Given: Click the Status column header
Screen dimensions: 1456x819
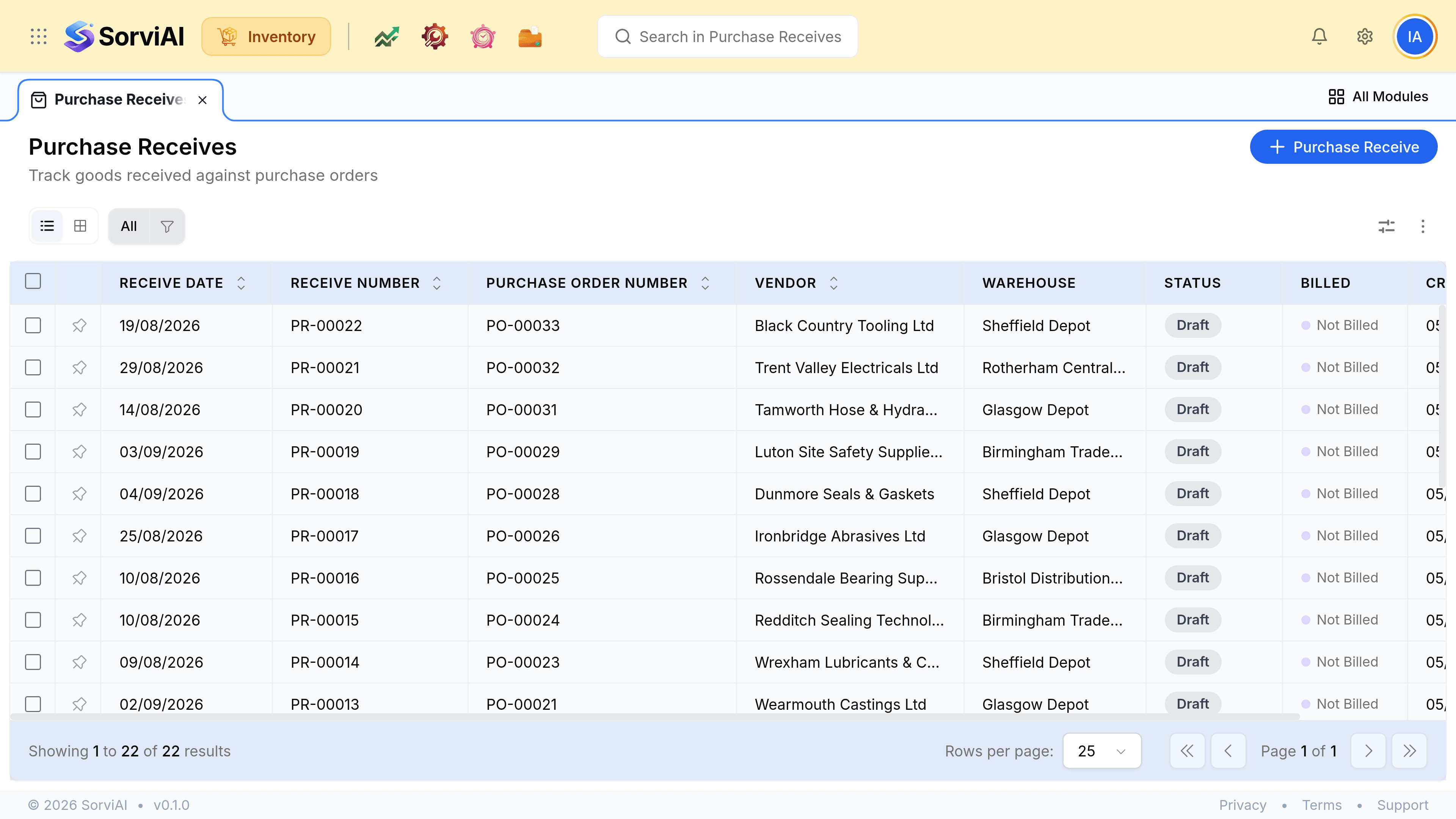Looking at the screenshot, I should 1192,283.
